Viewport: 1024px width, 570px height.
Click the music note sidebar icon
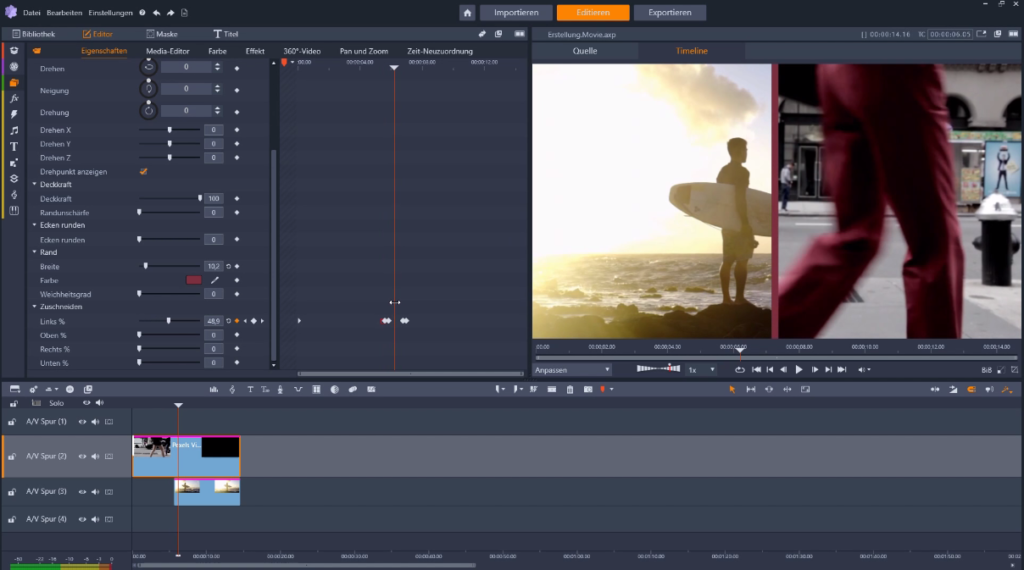click(14, 130)
